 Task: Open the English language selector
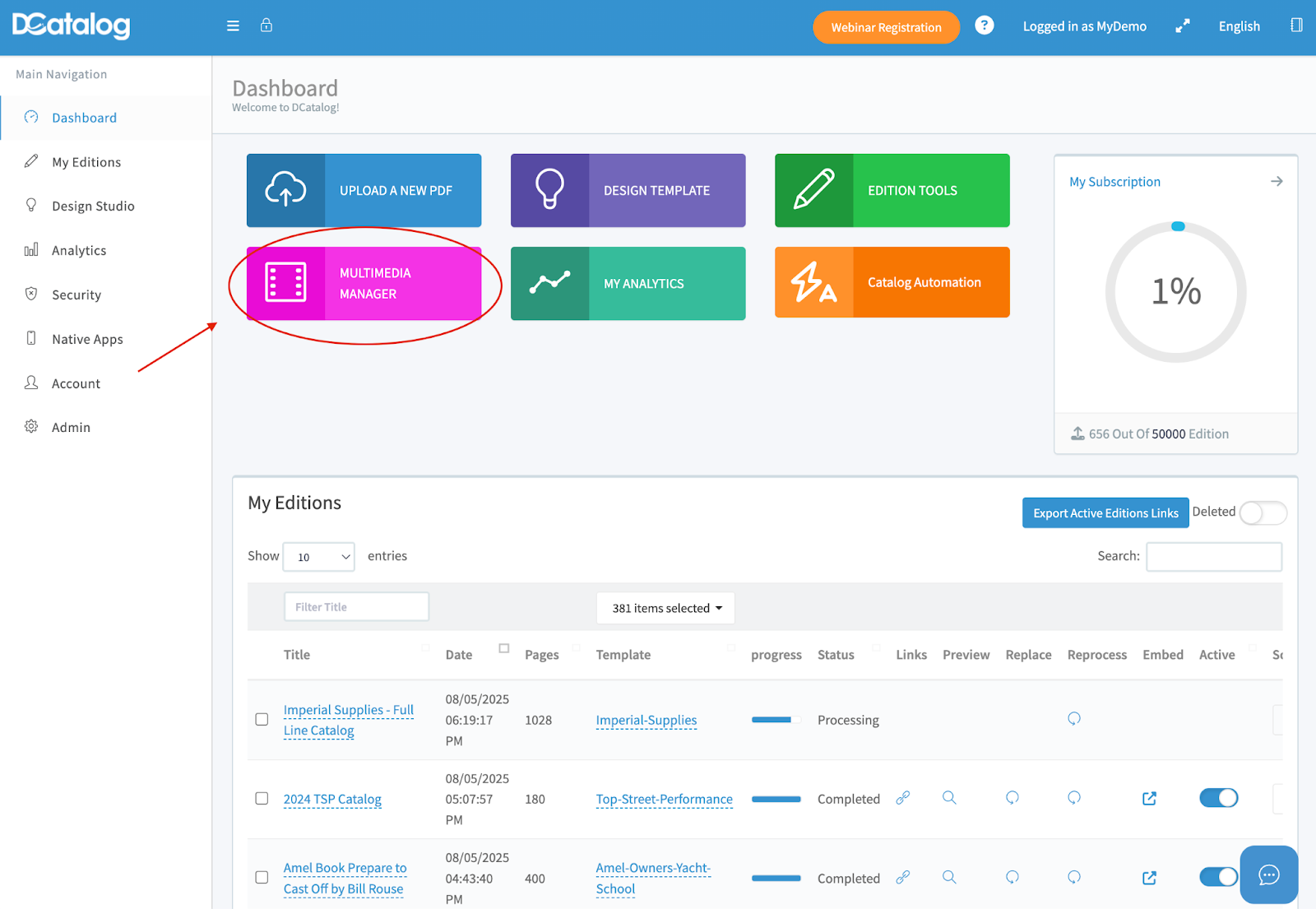pos(1239,26)
